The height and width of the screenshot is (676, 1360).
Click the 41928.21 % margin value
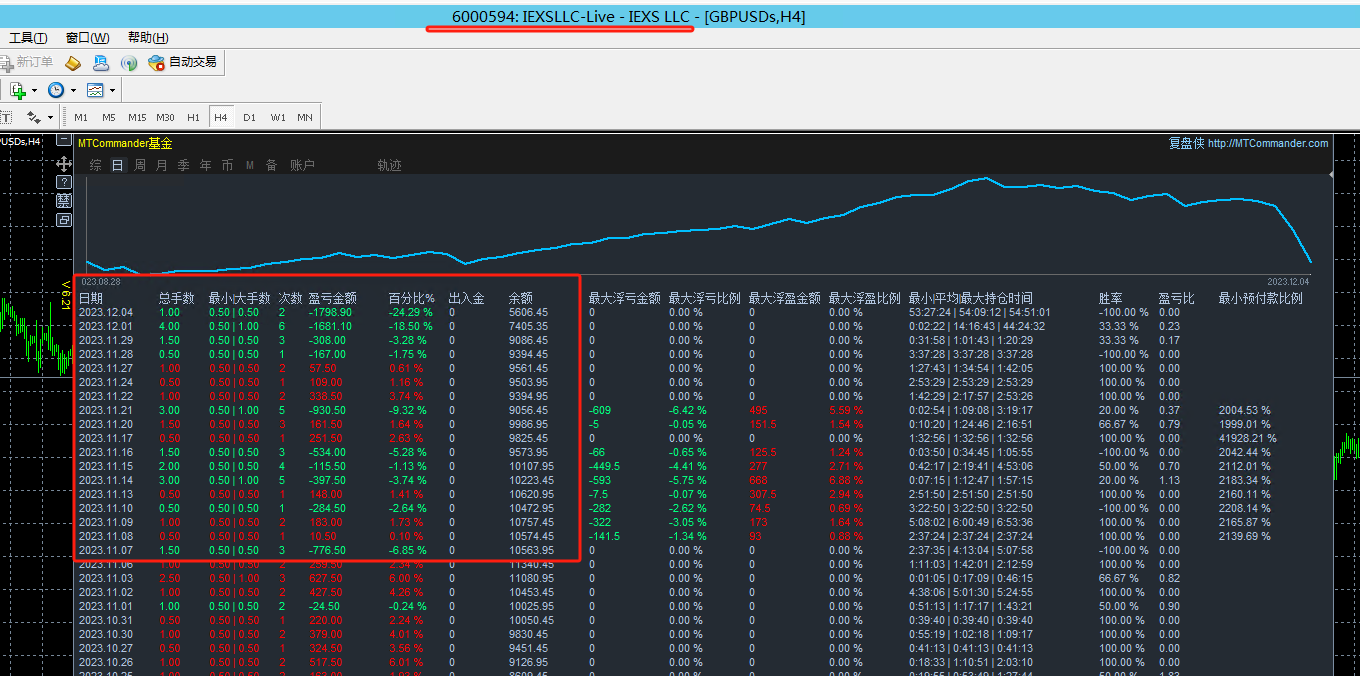[x=1248, y=438]
